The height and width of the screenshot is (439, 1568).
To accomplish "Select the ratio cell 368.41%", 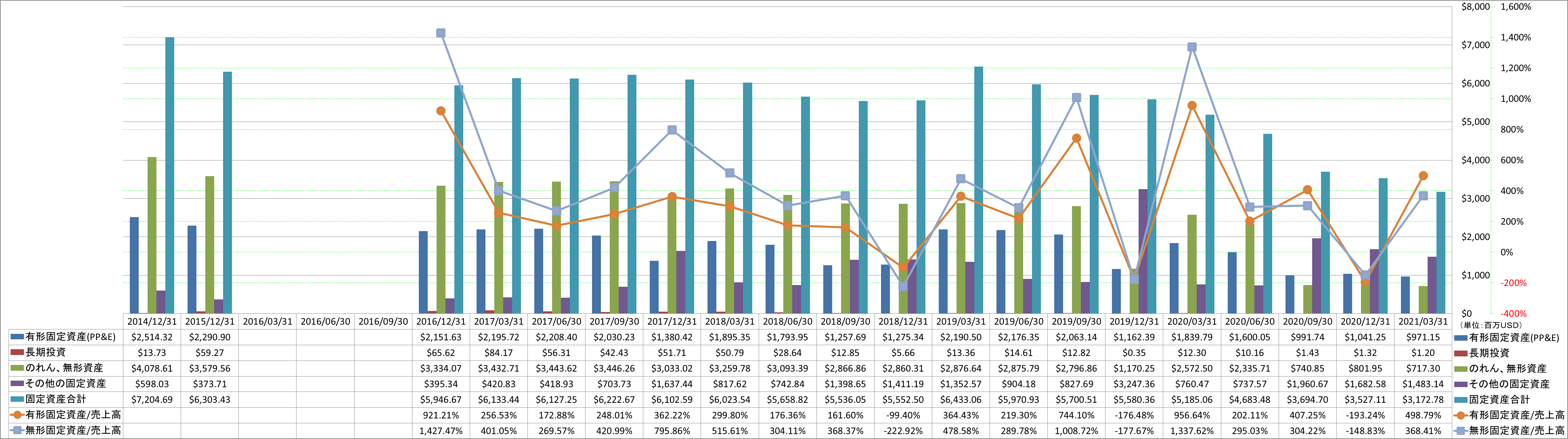I will (1423, 430).
